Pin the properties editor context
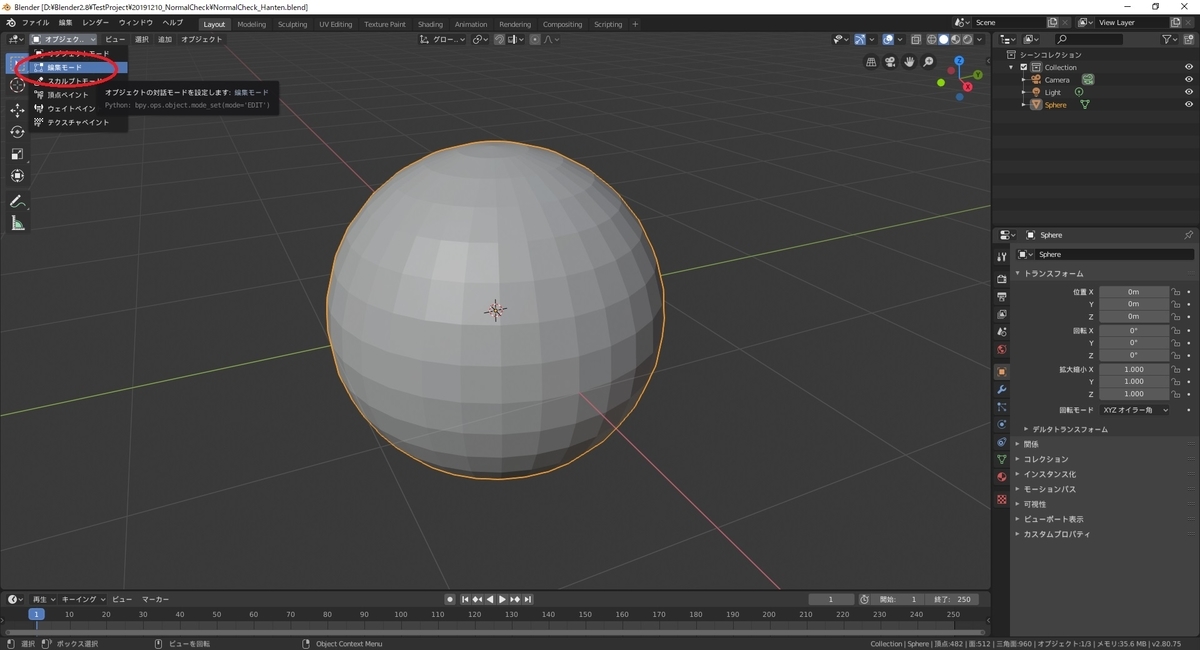1200x650 pixels. point(1188,235)
